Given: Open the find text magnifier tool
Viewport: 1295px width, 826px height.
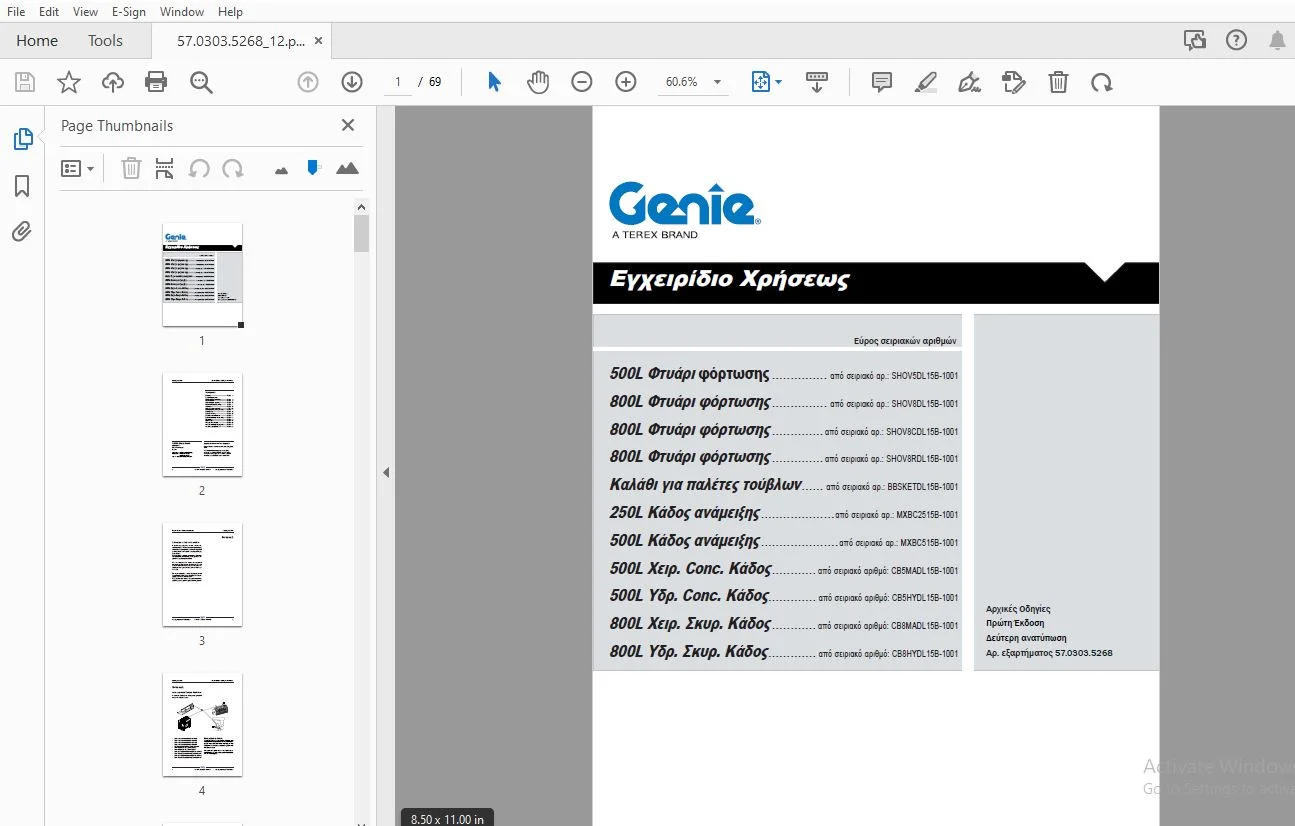Looking at the screenshot, I should coord(201,82).
